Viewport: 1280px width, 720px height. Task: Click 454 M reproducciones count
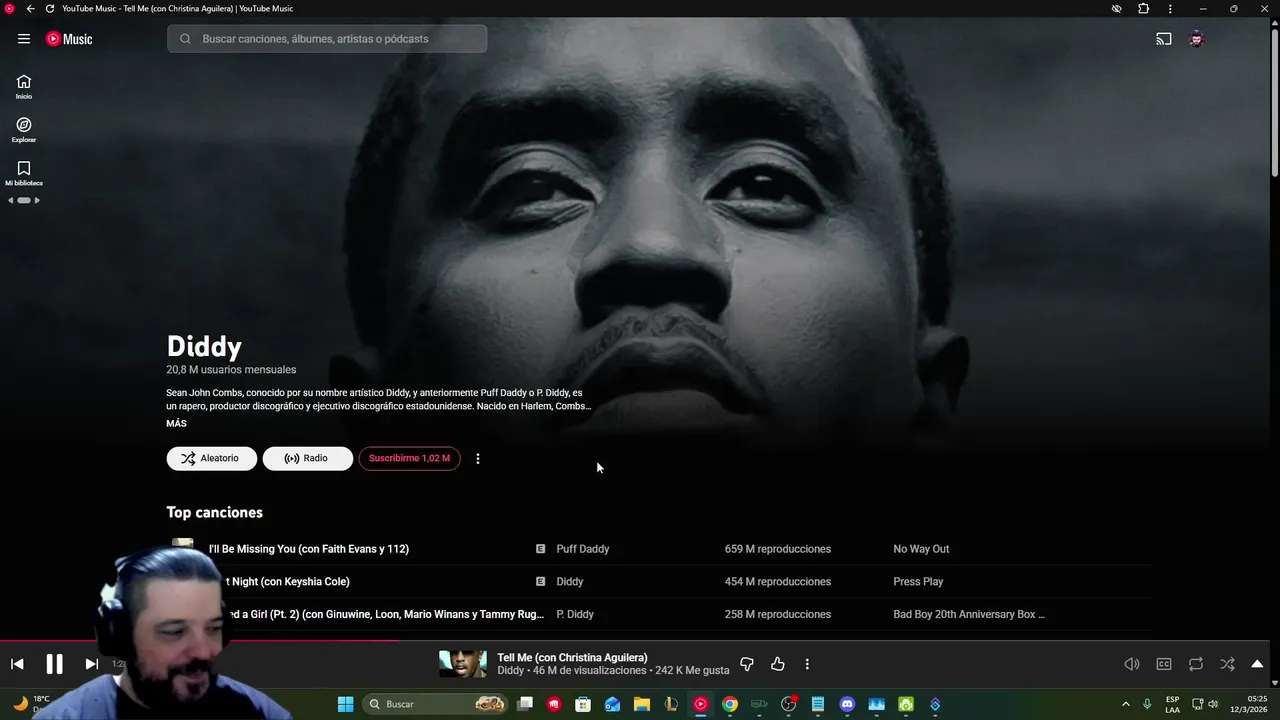point(778,582)
